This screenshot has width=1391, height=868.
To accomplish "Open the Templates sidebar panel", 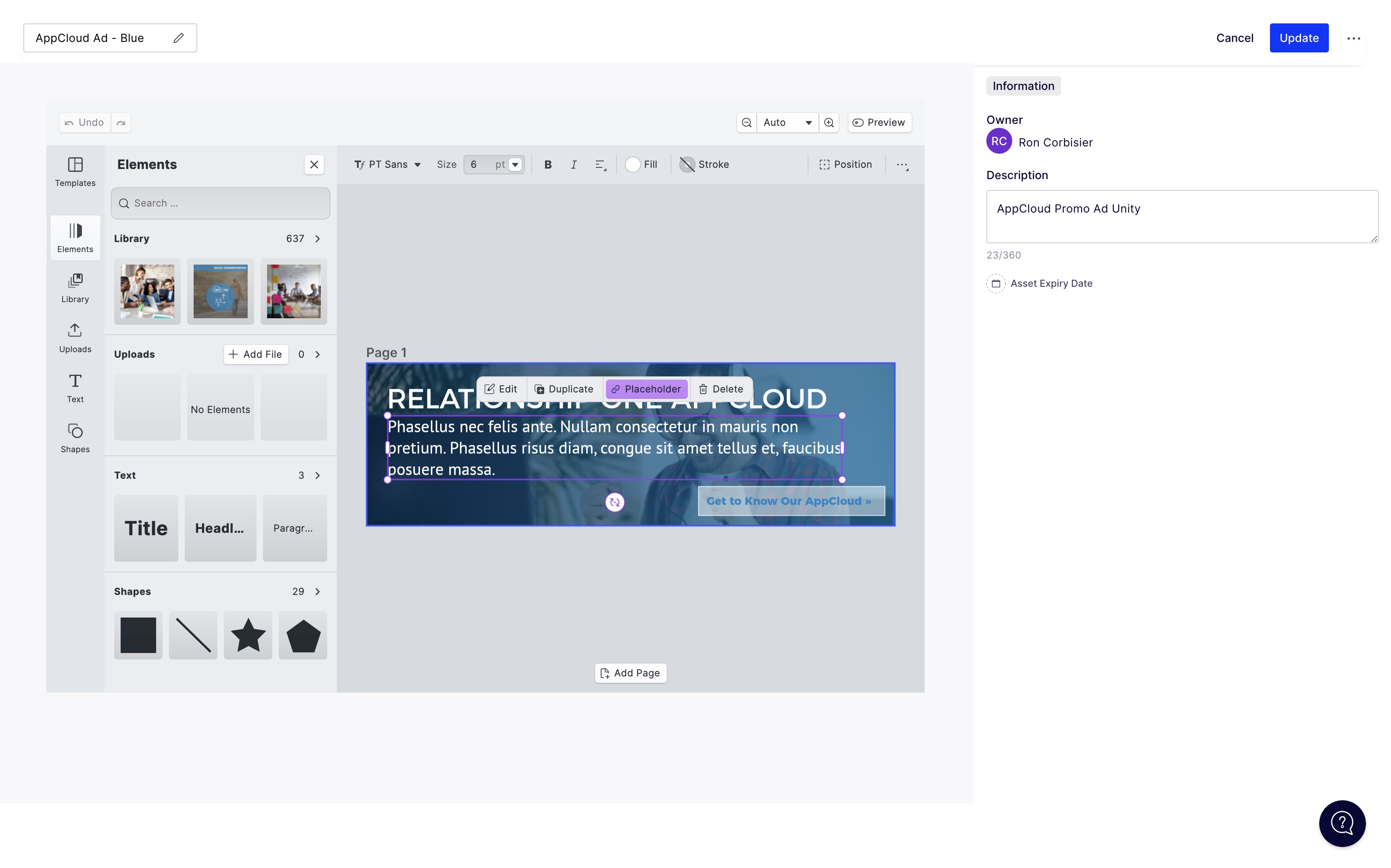I will point(75,171).
